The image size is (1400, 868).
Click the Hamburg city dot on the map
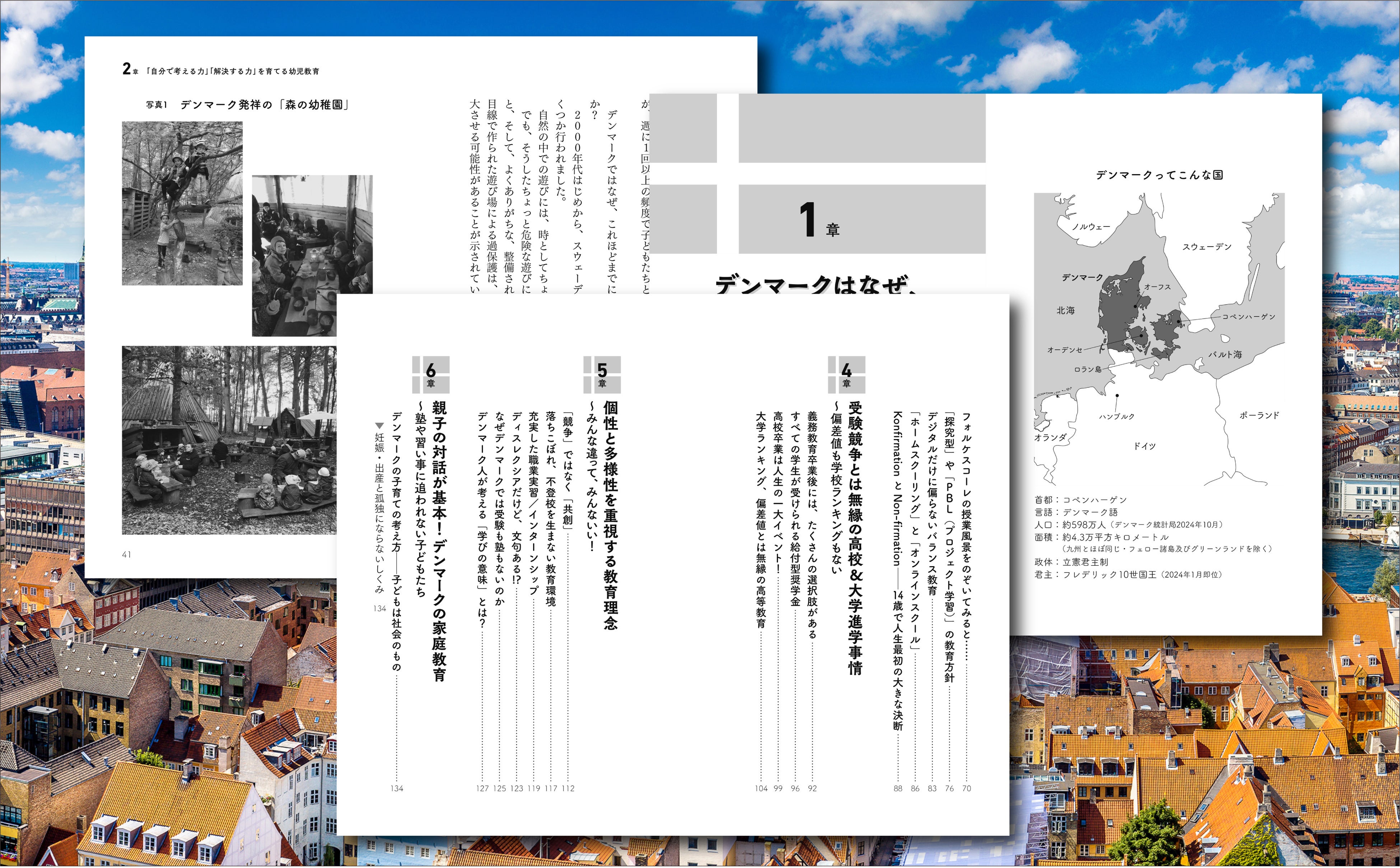pyautogui.click(x=1117, y=395)
